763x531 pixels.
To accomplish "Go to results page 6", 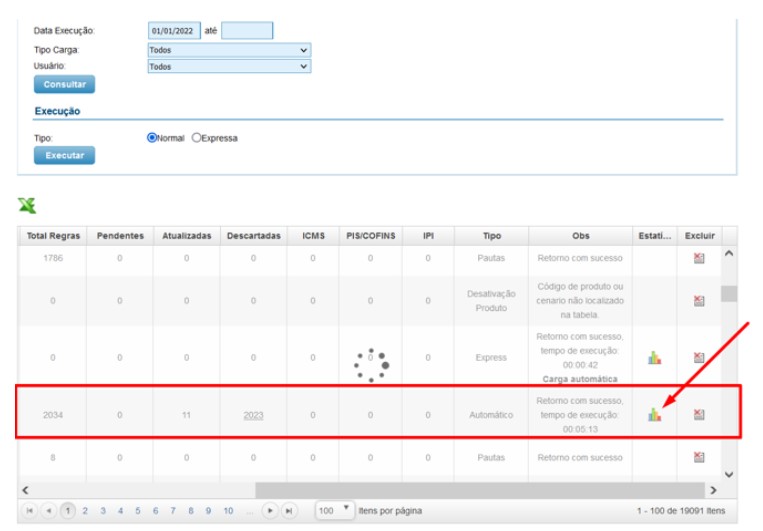I will coord(155,511).
